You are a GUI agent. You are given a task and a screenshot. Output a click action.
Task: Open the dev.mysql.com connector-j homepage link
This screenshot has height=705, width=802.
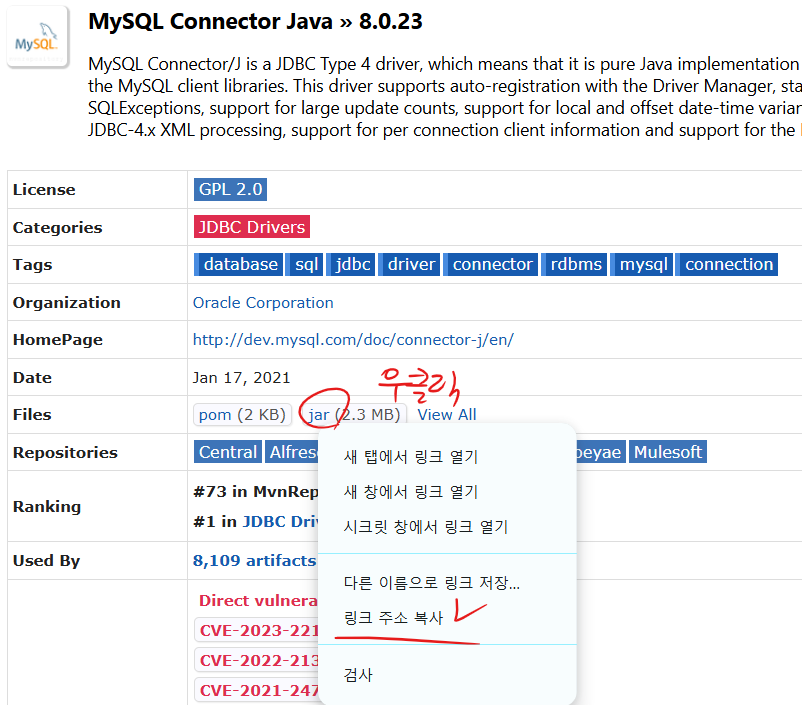(353, 340)
